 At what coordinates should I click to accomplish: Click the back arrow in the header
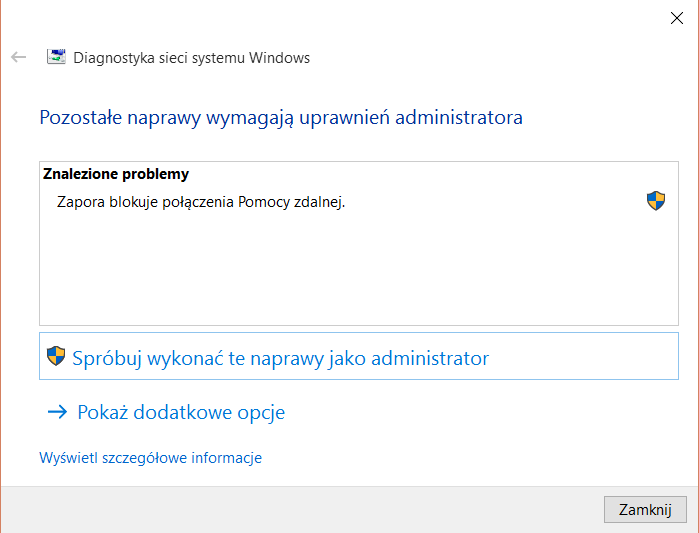(18, 57)
